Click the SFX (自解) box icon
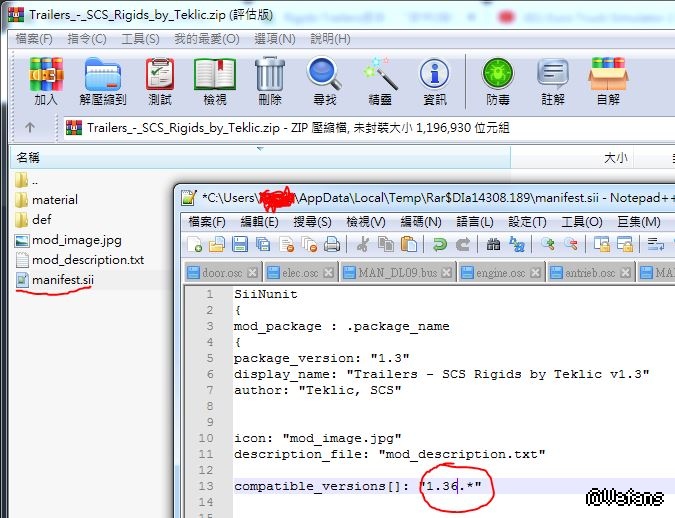675x518 pixels. [x=608, y=81]
